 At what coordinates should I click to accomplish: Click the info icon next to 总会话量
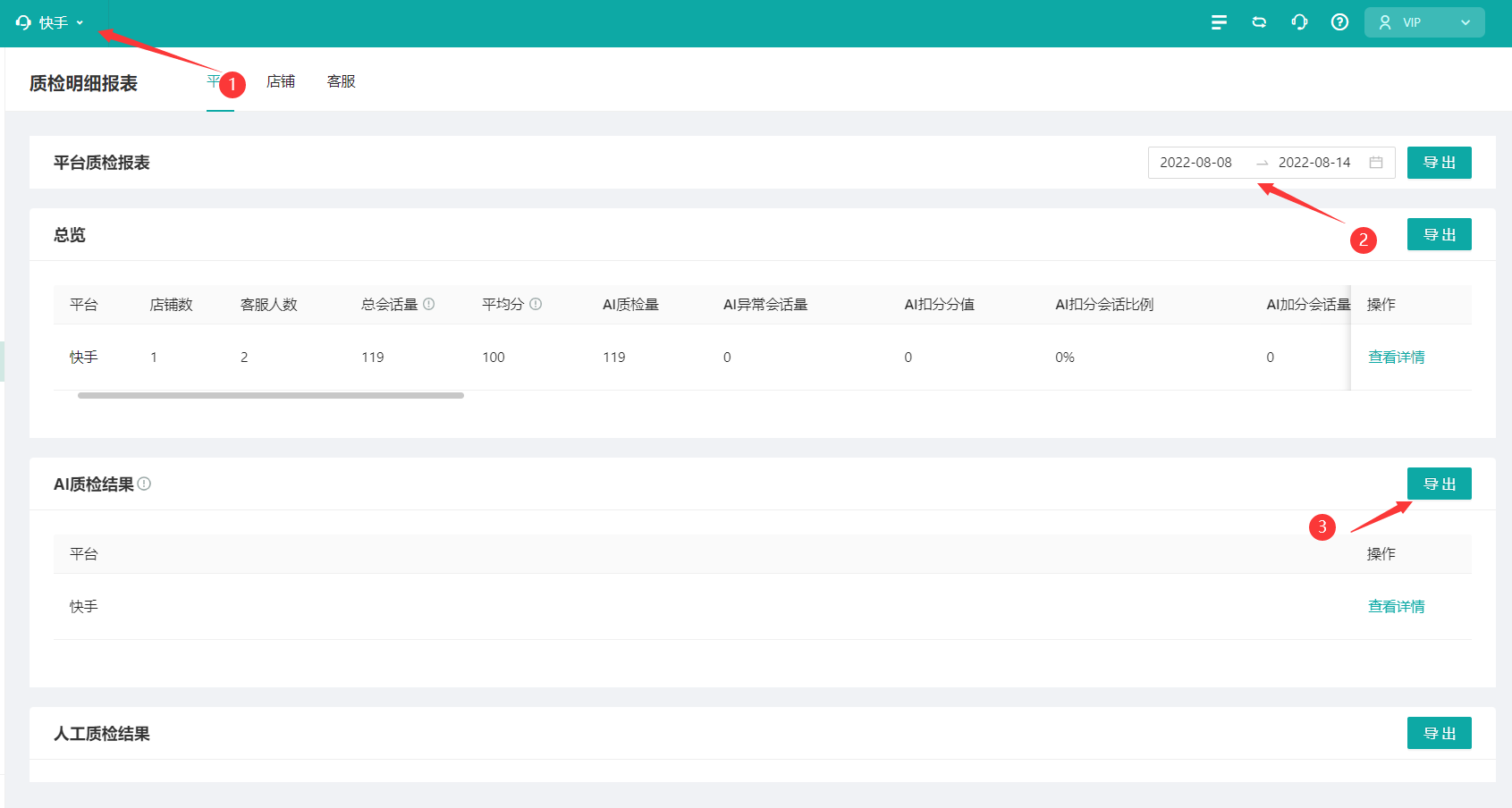pyautogui.click(x=429, y=304)
